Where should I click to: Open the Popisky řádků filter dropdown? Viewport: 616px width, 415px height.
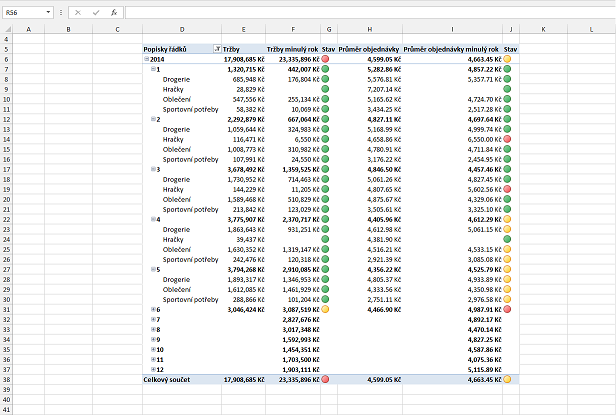coord(217,49)
